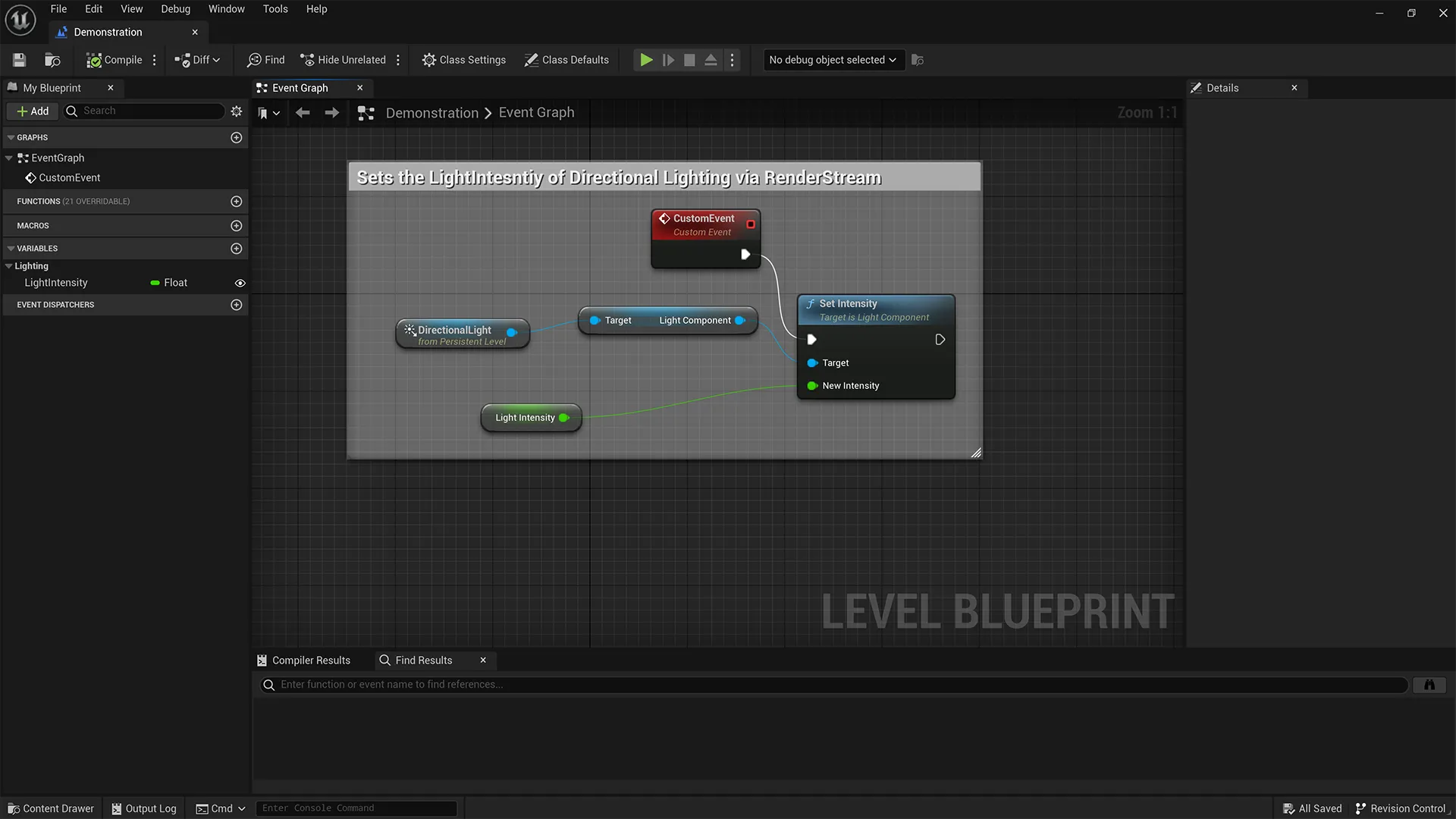Open the Diff dropdown arrow

coord(216,59)
